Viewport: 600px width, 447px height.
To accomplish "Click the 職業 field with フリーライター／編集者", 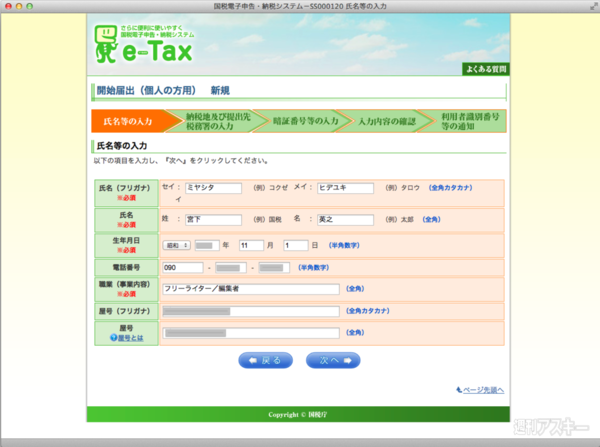I will tap(251, 289).
